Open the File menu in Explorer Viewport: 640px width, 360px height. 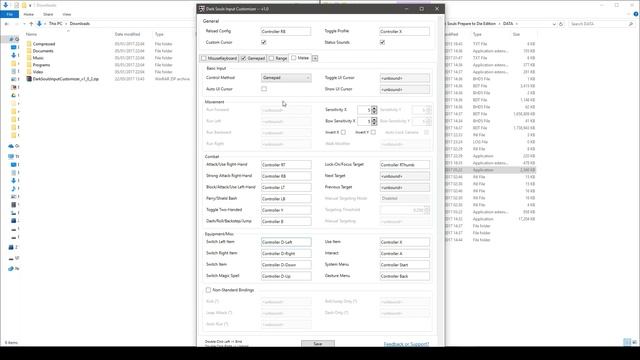coord(9,14)
